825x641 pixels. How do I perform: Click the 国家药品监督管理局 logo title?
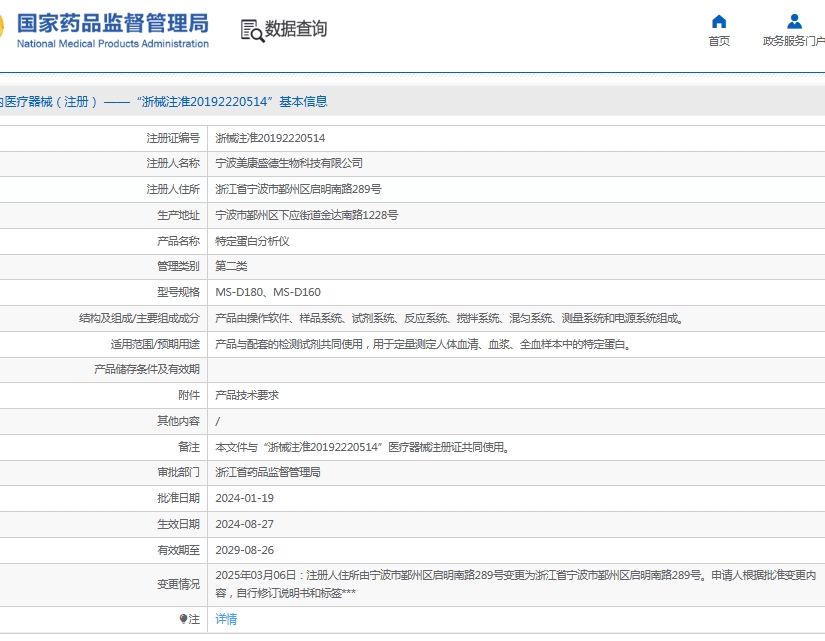[x=113, y=23]
